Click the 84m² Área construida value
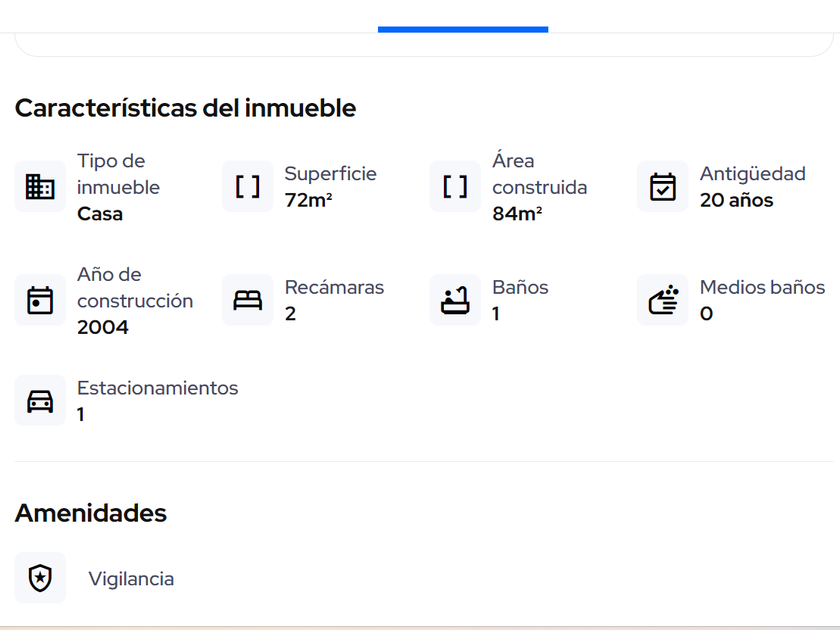The width and height of the screenshot is (840, 630). pos(517,213)
